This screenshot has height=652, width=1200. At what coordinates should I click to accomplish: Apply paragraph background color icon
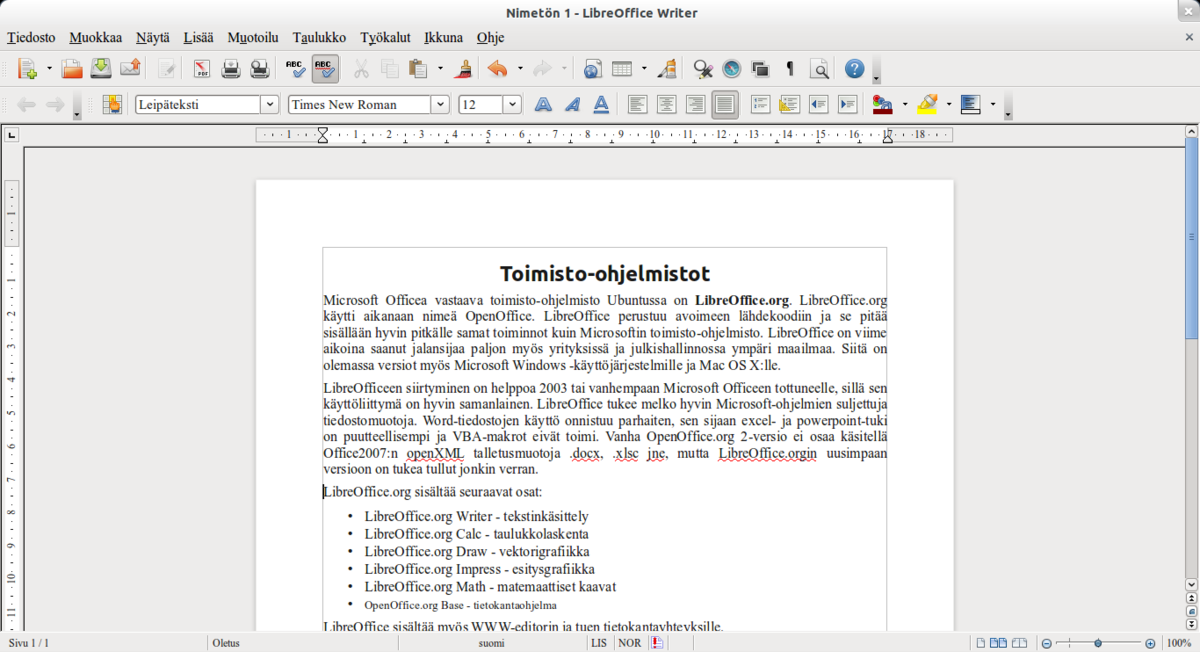point(970,104)
